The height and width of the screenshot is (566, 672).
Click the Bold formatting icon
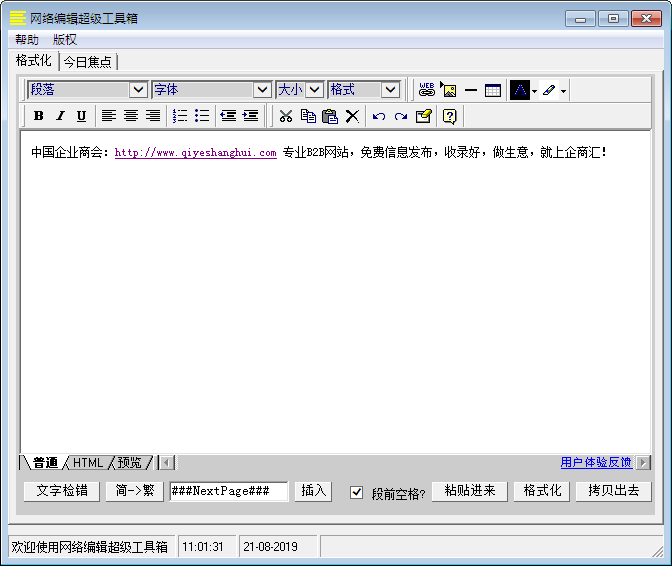[38, 116]
